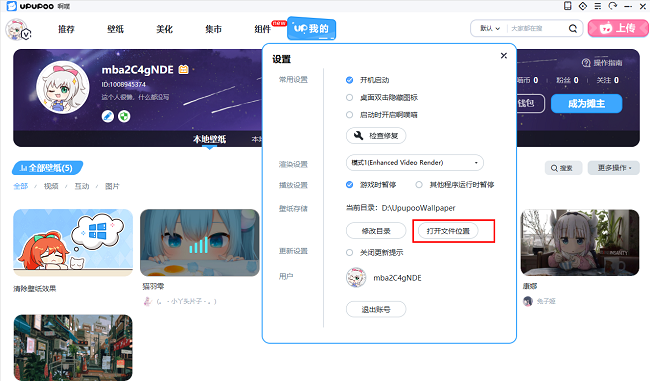Click the small top-left user avatar
The width and height of the screenshot is (650, 381).
point(16,30)
